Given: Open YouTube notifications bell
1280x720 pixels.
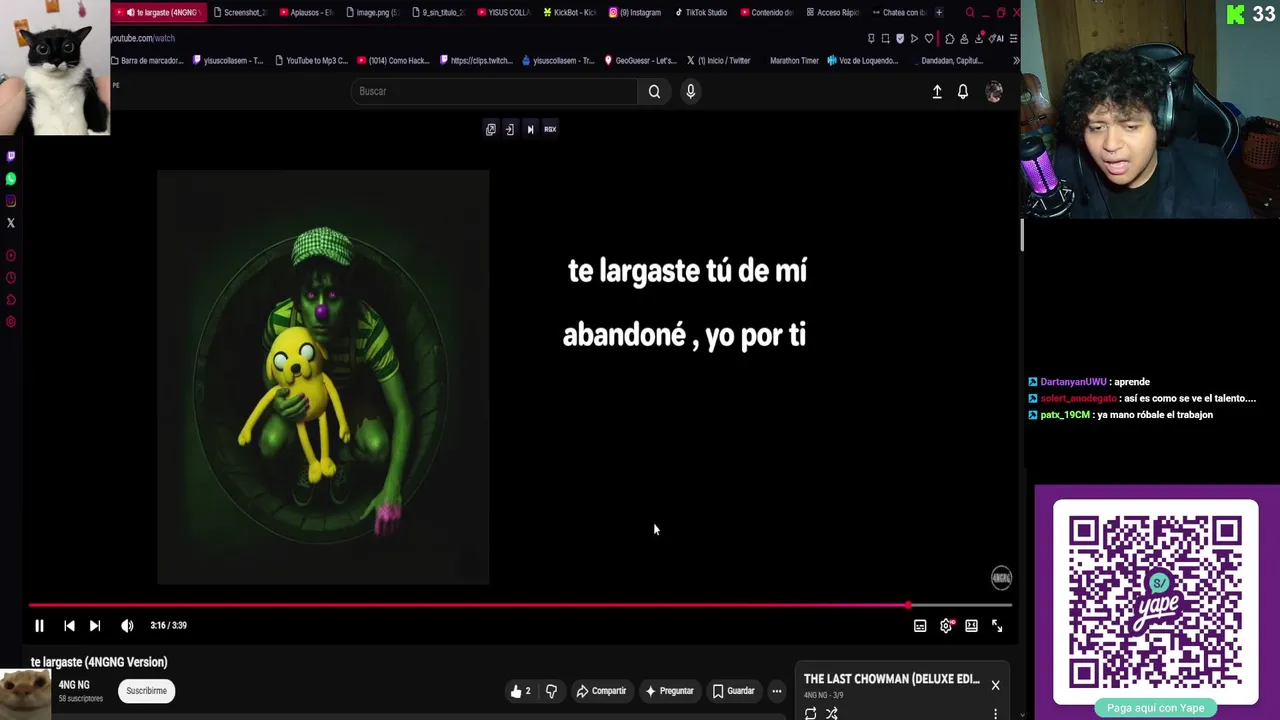Looking at the screenshot, I should pyautogui.click(x=963, y=91).
